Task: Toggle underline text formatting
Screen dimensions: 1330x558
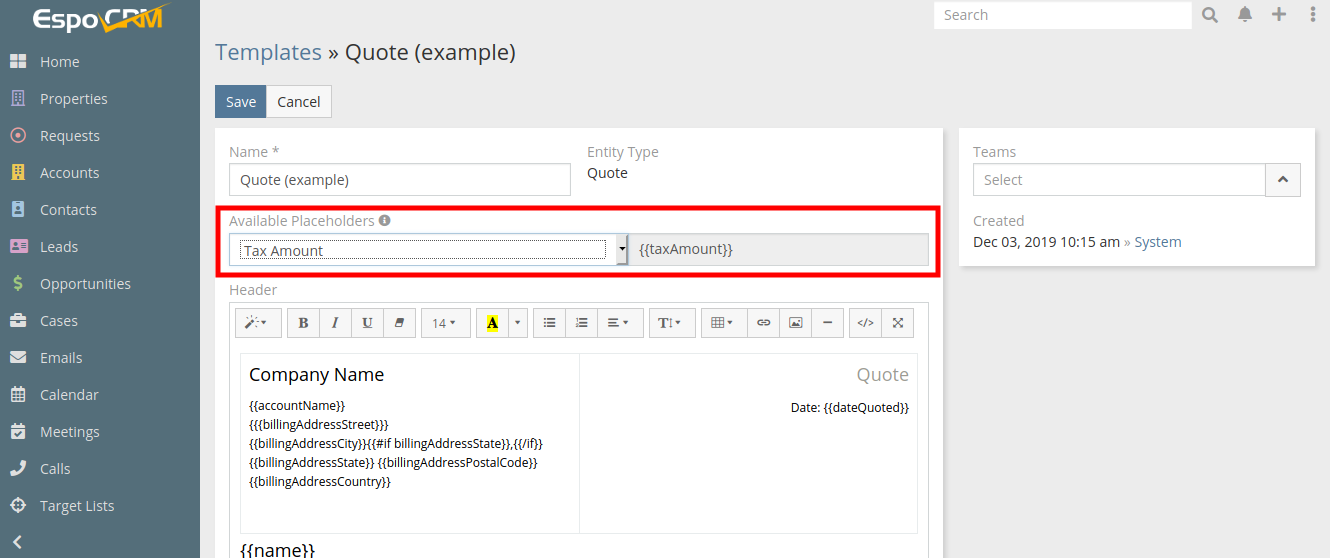Action: point(367,323)
